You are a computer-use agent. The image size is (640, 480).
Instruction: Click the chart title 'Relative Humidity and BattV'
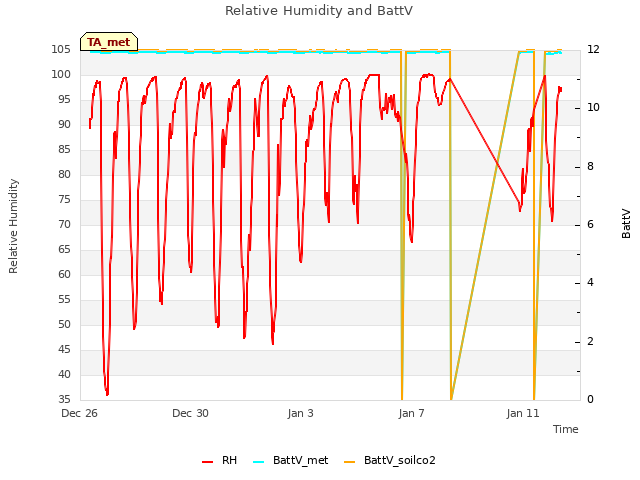click(x=319, y=11)
